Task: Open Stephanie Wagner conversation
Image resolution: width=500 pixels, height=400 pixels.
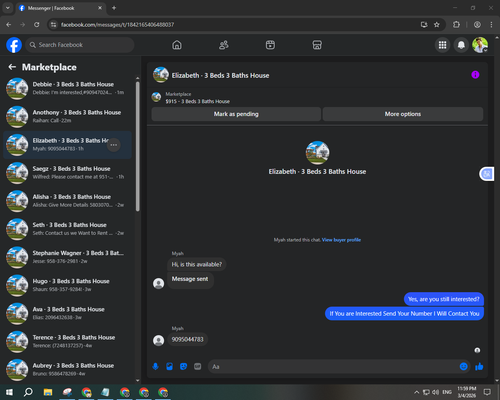Action: (68, 257)
